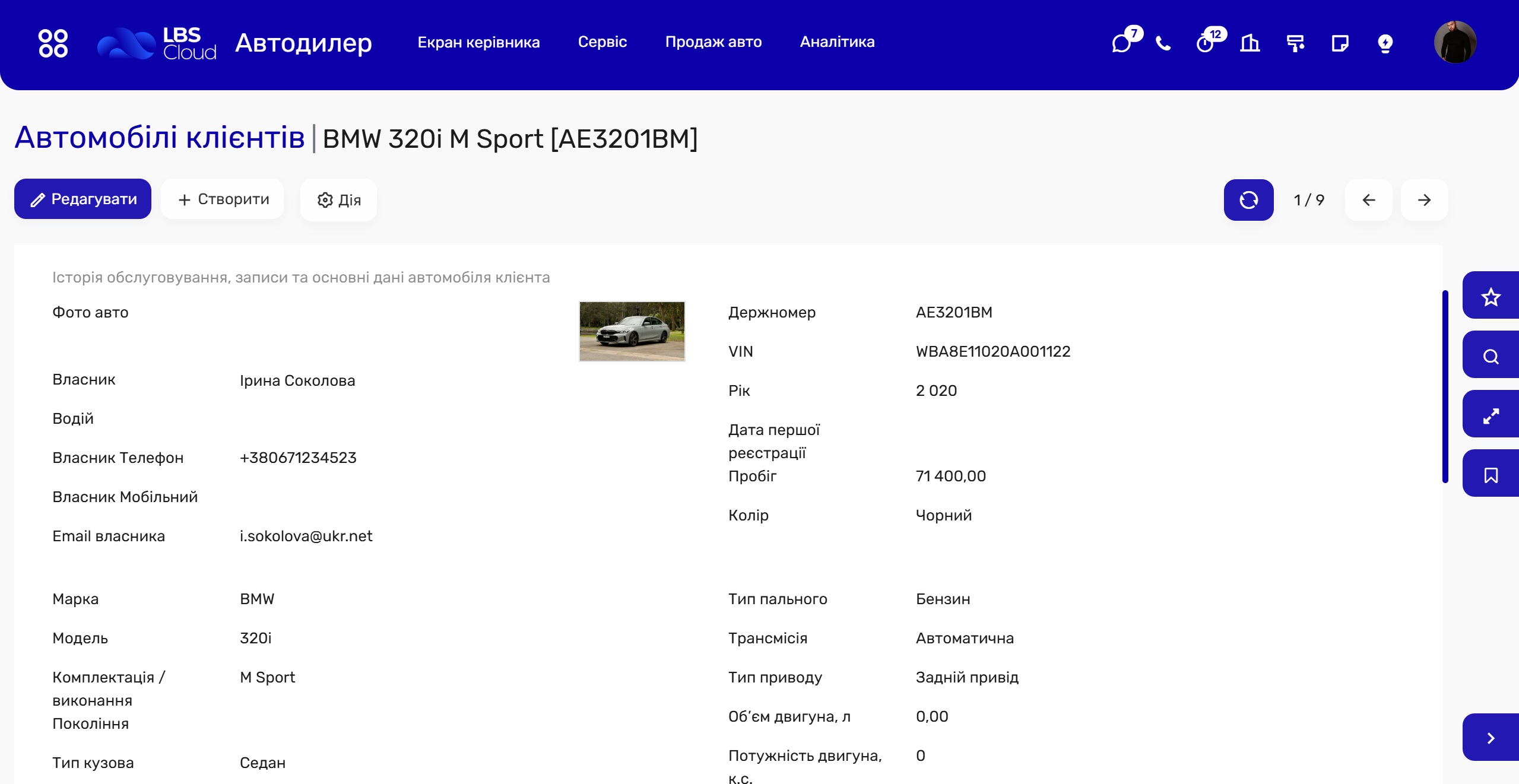Expand the side panel chevron button
This screenshot has height=784, width=1519.
(1491, 738)
